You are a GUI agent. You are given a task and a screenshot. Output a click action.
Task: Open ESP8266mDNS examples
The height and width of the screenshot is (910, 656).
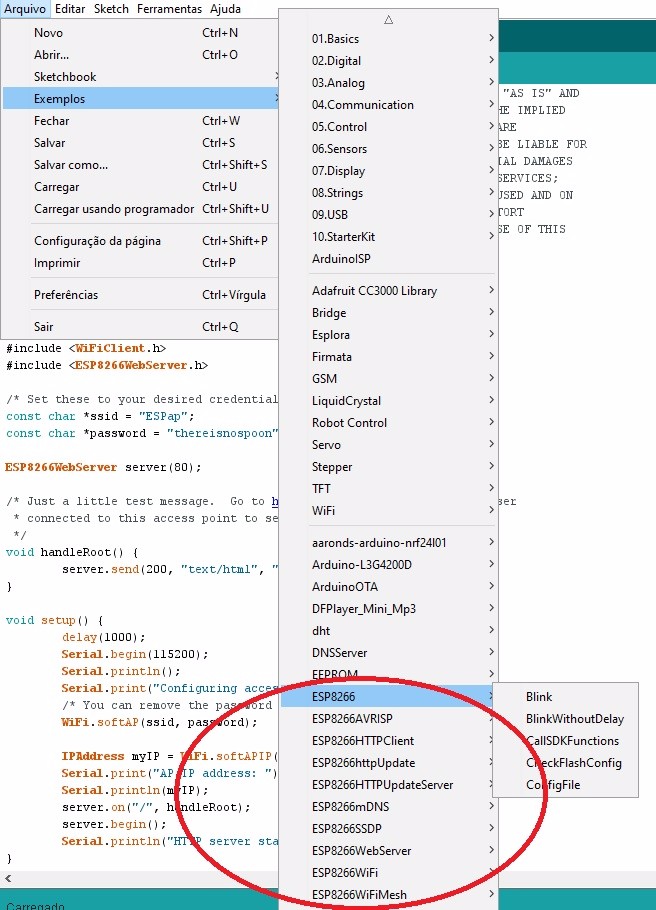(388, 807)
